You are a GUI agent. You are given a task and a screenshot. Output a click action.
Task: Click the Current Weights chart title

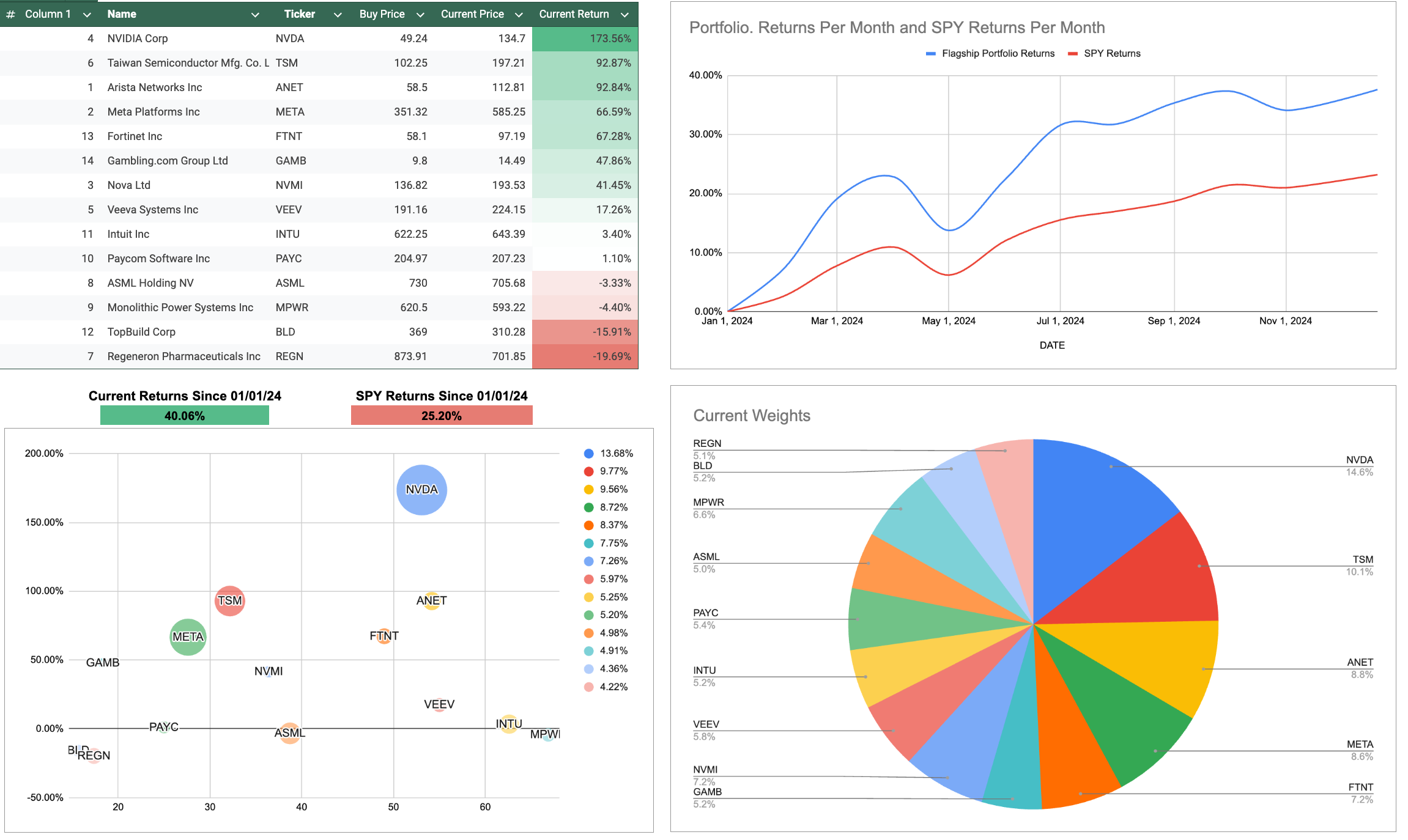(752, 416)
